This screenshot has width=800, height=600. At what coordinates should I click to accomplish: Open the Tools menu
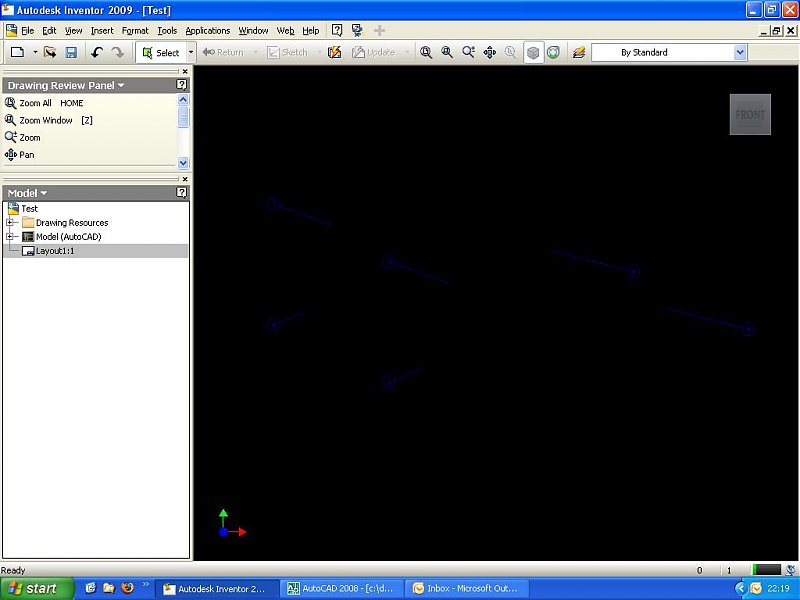(x=167, y=31)
